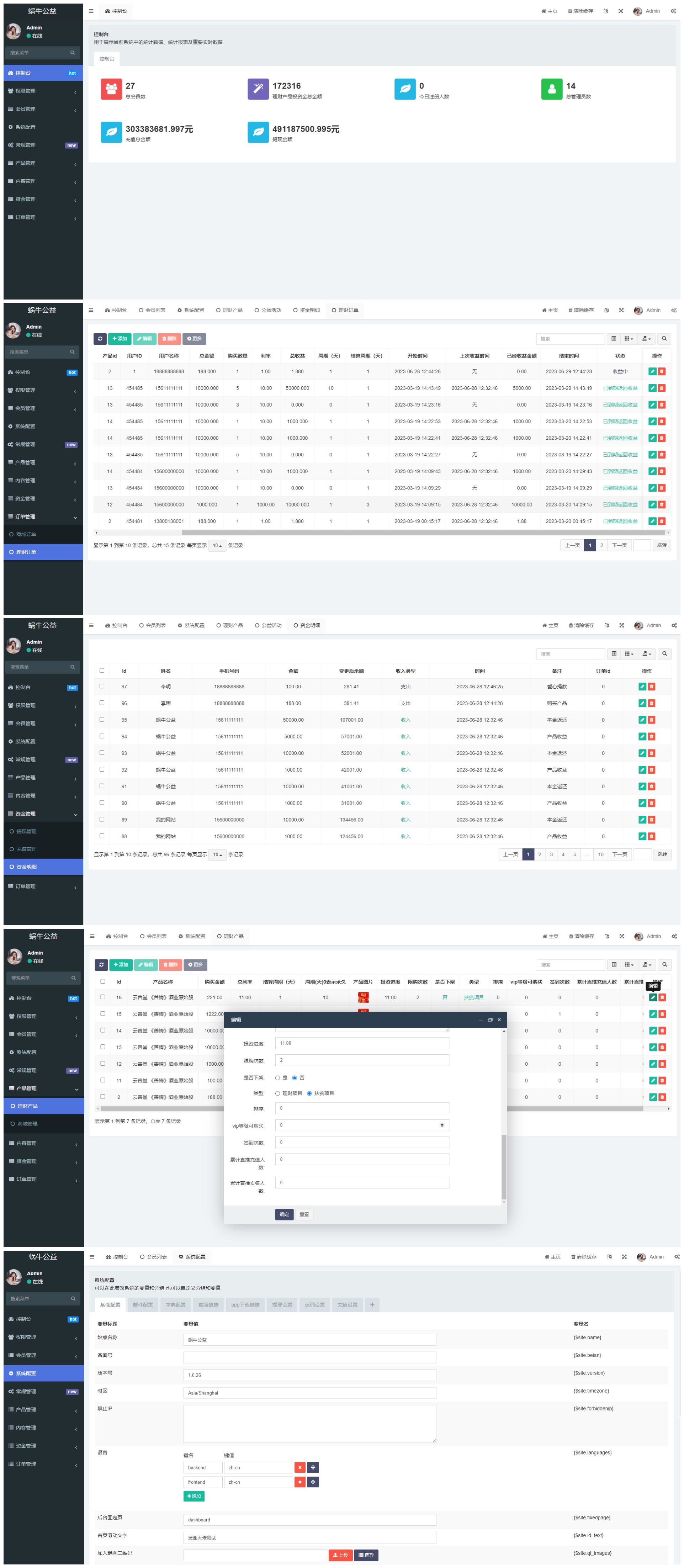This screenshot has width=684, height=1568.
Task: Click the 上传 upload button for 群聊二维码
Action: [340, 1554]
